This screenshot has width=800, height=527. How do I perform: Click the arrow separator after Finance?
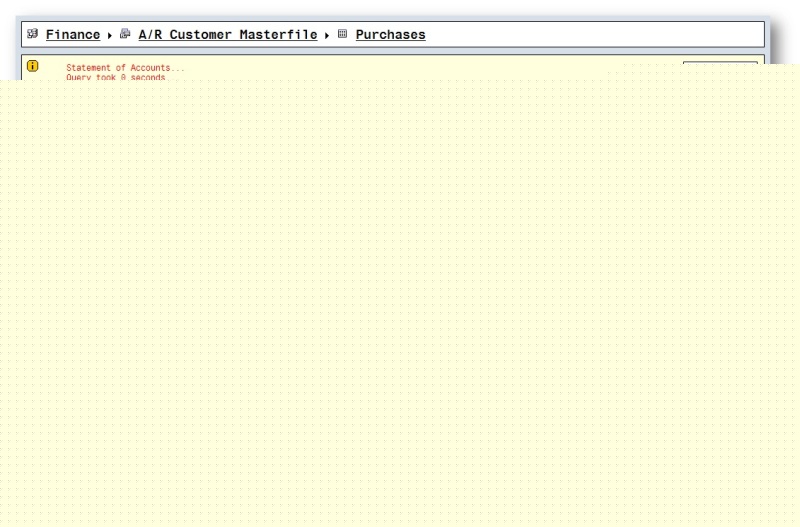tap(109, 35)
